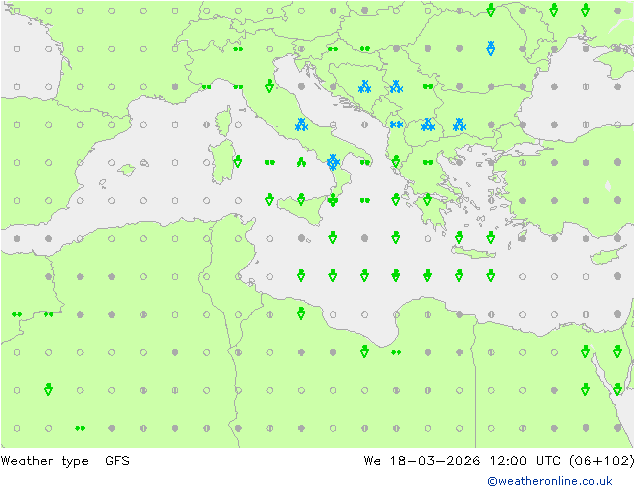Select the 'Weather type' title text
The width and height of the screenshot is (634, 490).
(44, 461)
